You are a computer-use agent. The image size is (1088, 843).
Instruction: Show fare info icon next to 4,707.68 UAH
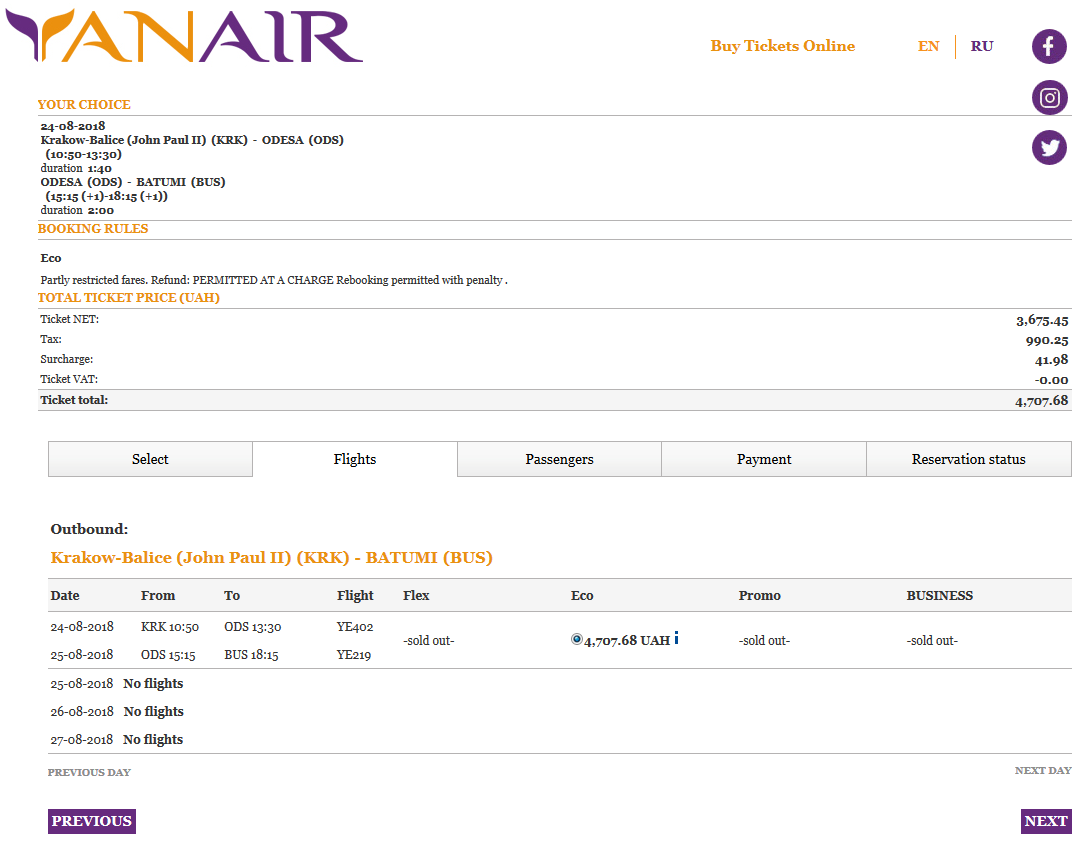coord(677,638)
